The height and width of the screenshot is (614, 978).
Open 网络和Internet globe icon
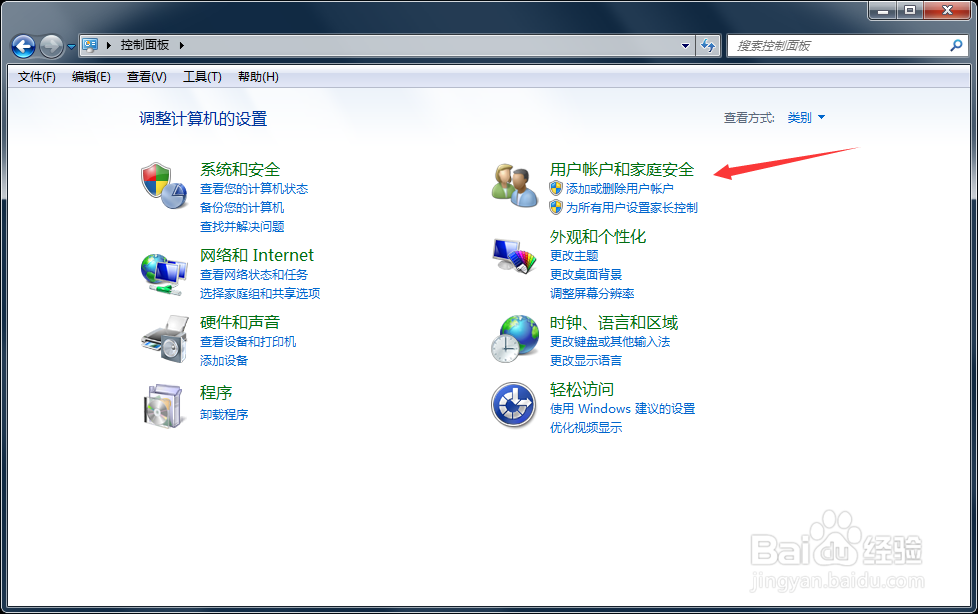tap(163, 273)
